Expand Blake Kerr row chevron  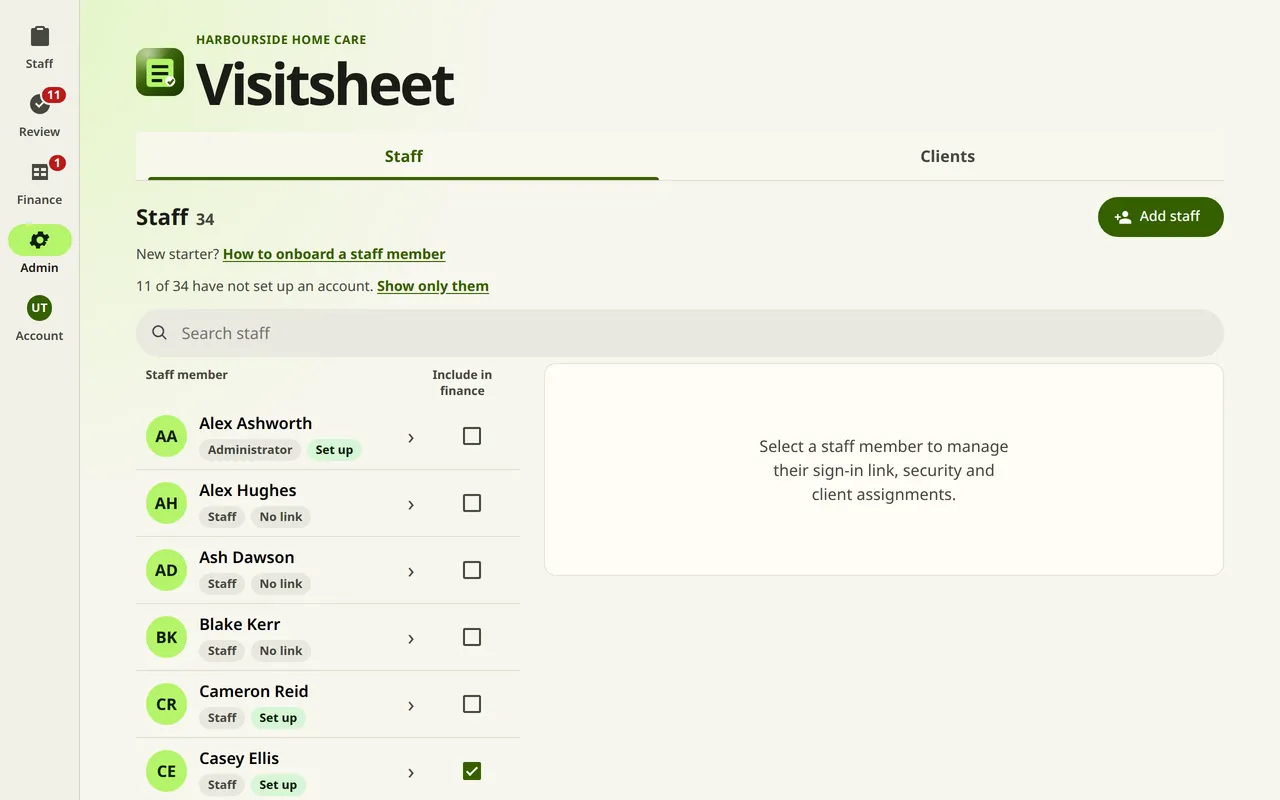[410, 639]
